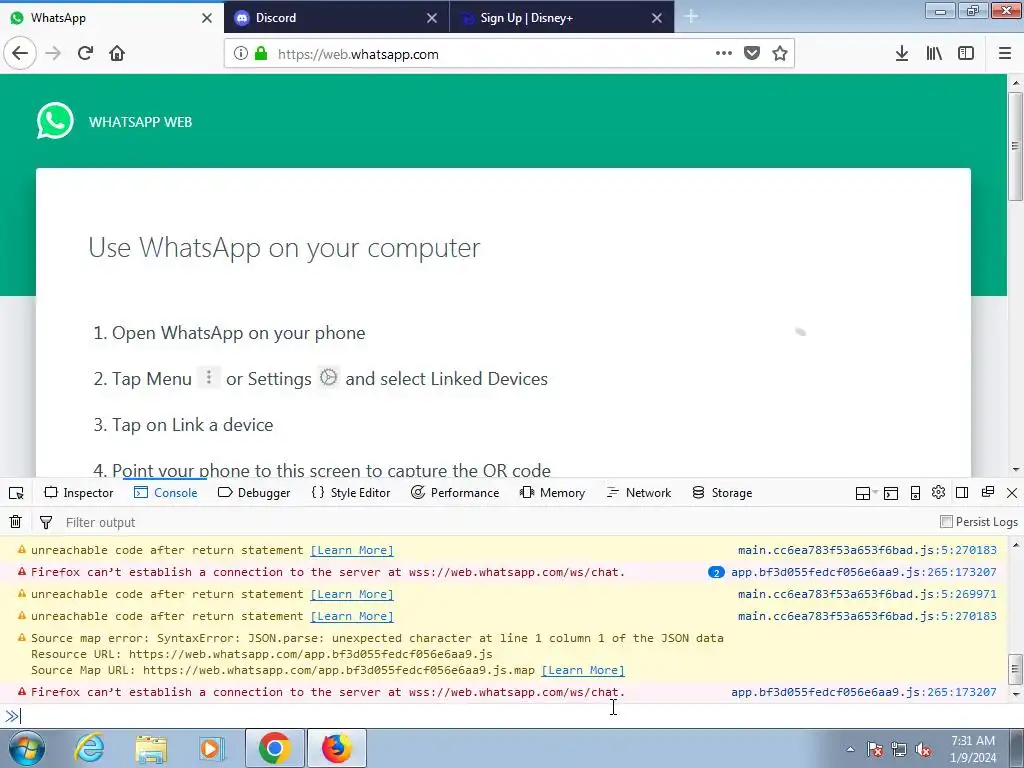
Task: Show hidden system tray icons
Action: coord(850,749)
